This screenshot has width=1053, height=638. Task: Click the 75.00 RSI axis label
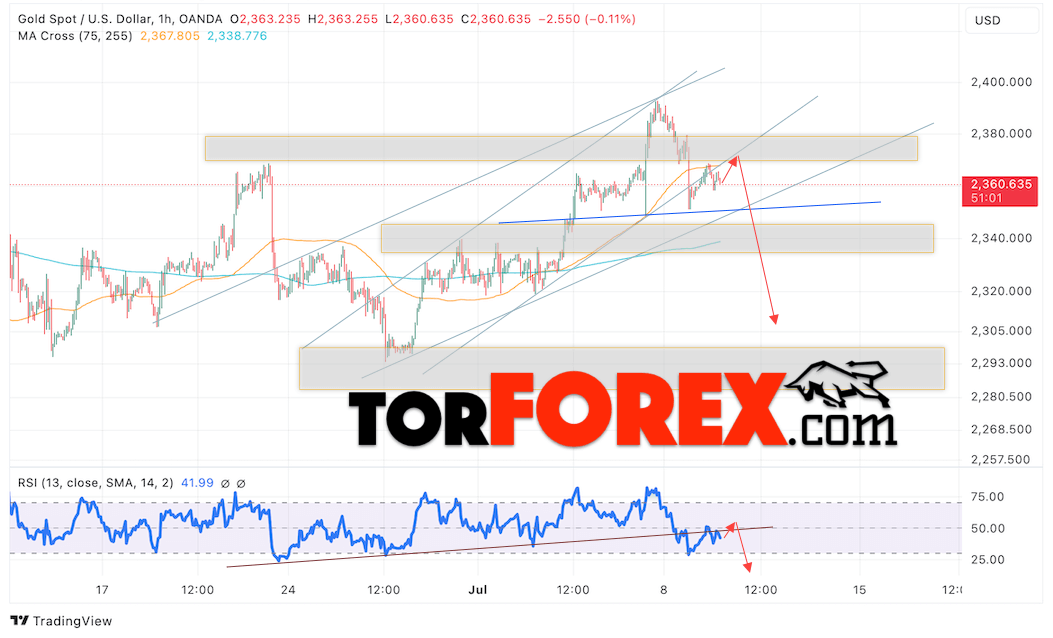pyautogui.click(x=988, y=497)
